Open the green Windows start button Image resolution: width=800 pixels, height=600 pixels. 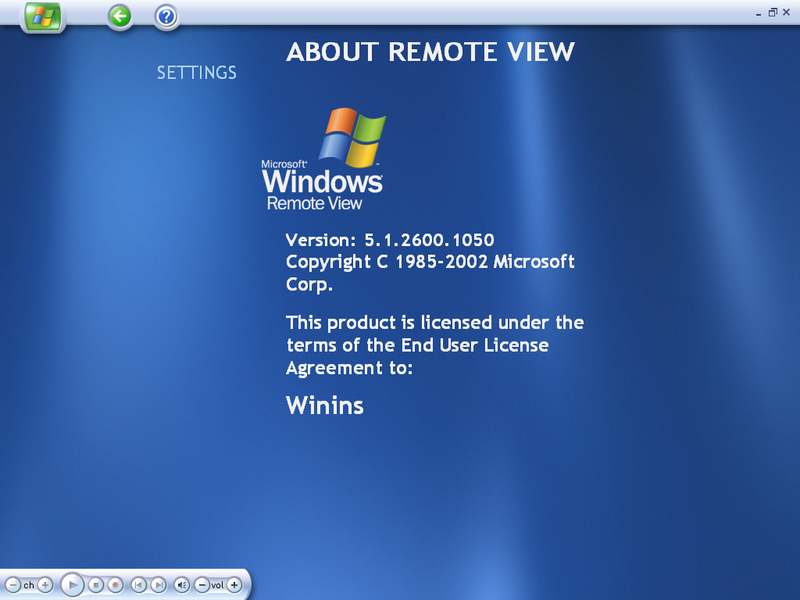(x=43, y=17)
